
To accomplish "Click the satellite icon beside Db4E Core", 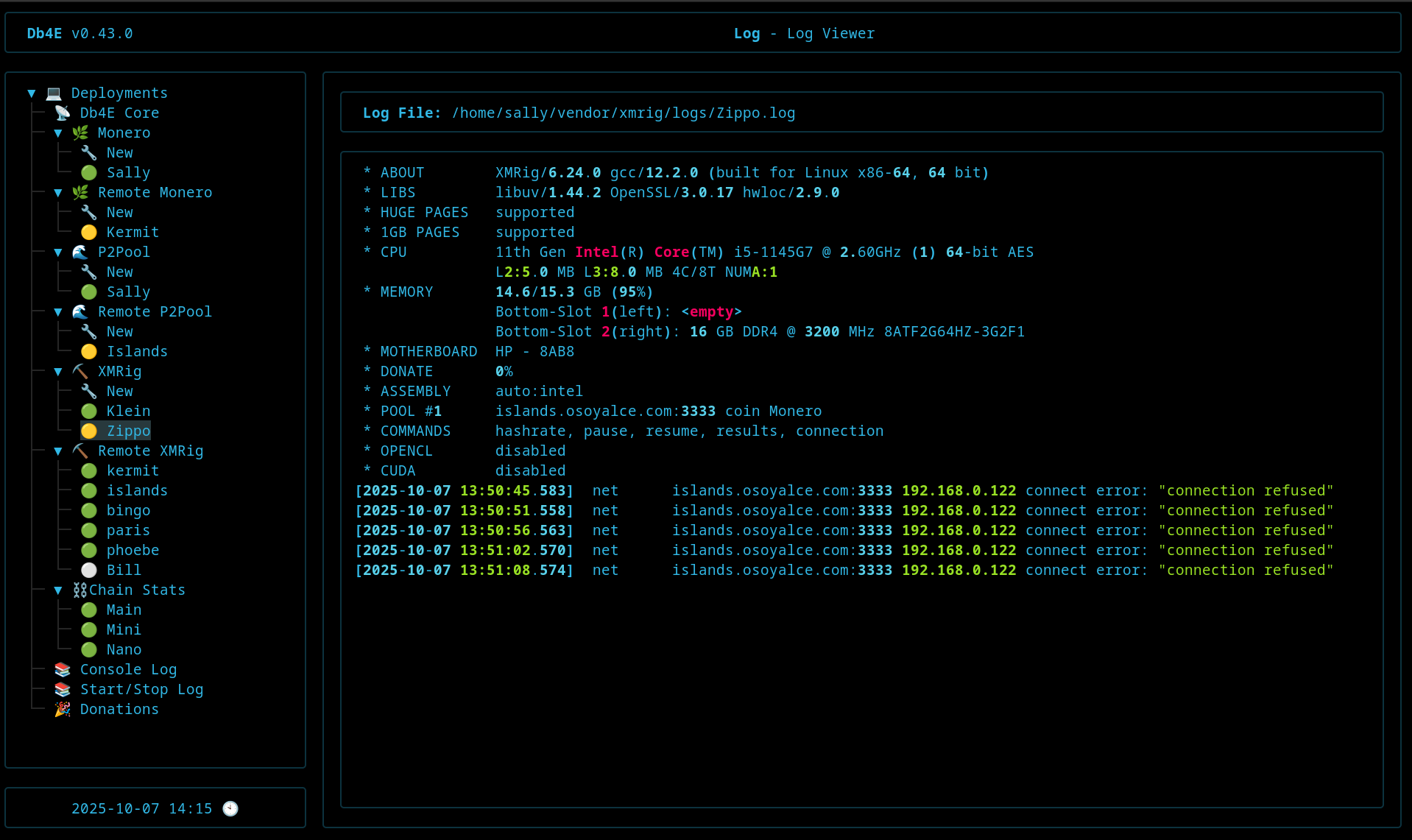I will [x=63, y=113].
